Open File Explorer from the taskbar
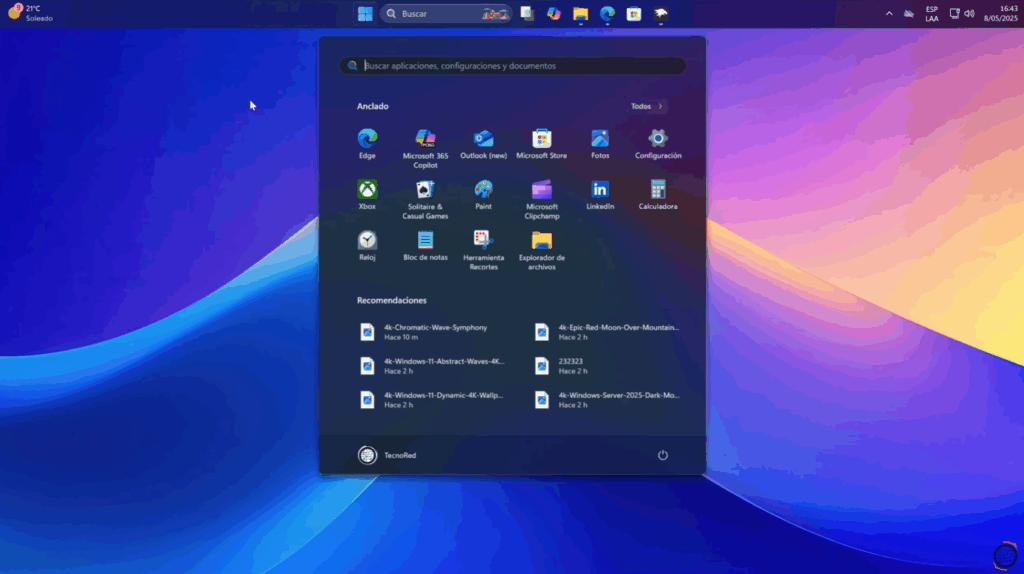Screen dimensions: 1024x574 [581, 14]
